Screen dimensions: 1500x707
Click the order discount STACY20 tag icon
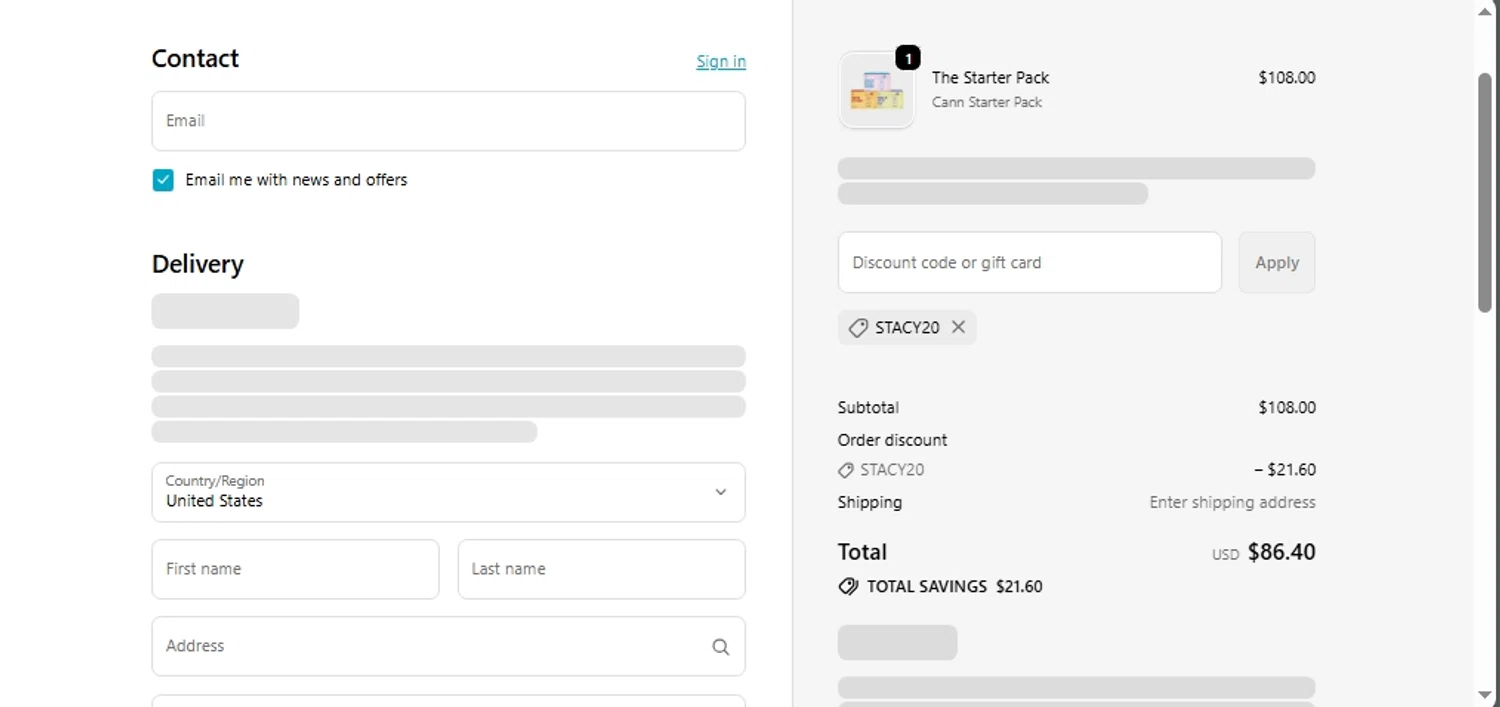[846, 470]
